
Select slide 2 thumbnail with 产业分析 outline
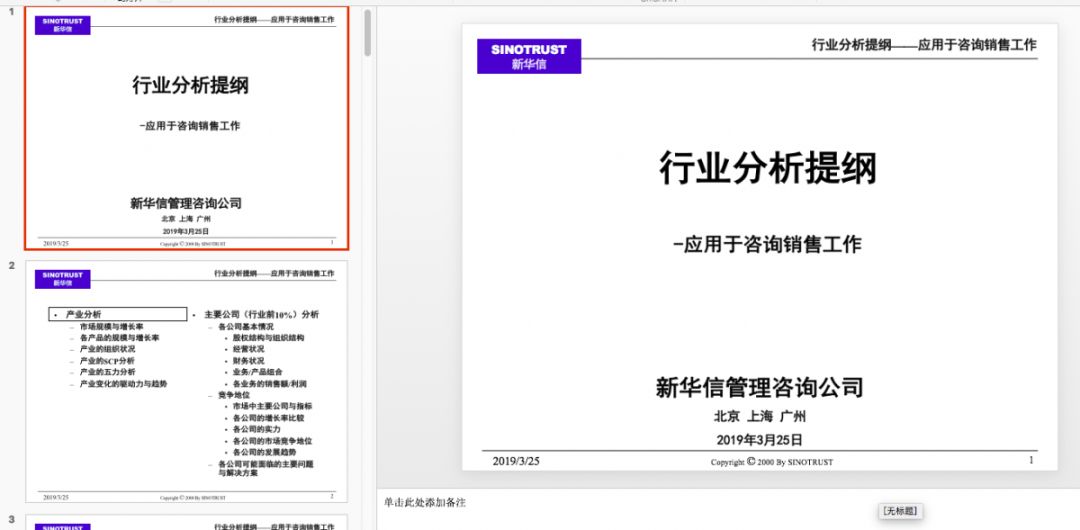(187, 381)
